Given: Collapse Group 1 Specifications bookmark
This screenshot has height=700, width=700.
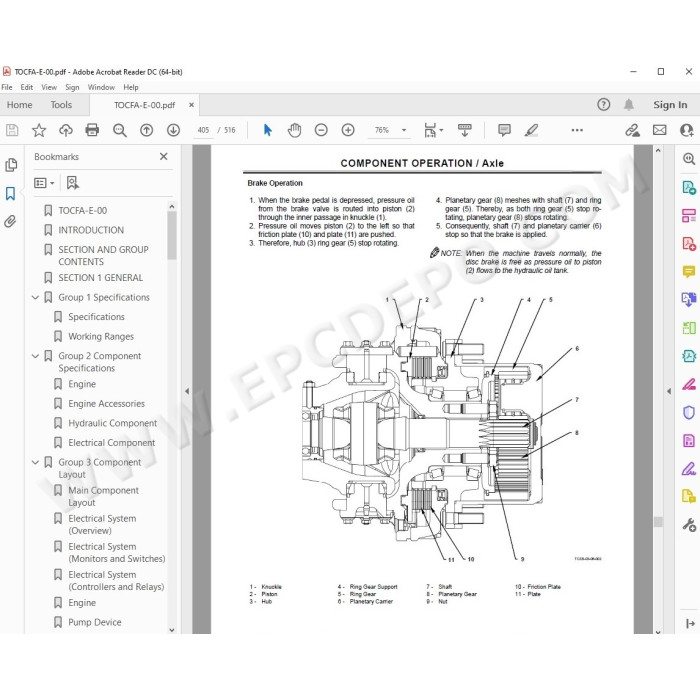Looking at the screenshot, I should (35, 297).
